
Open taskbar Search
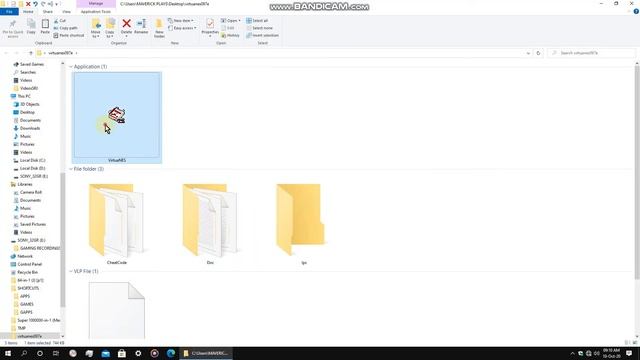[24, 353]
